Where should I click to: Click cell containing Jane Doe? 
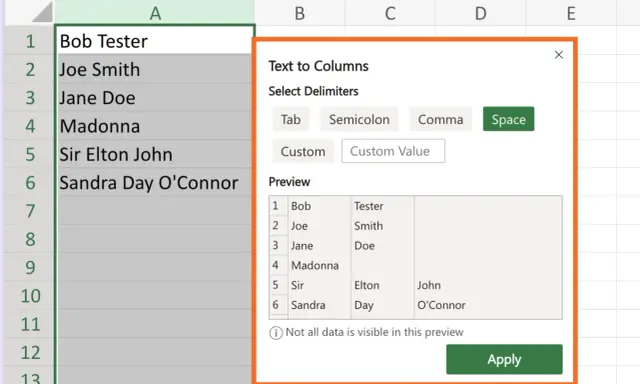tap(154, 98)
